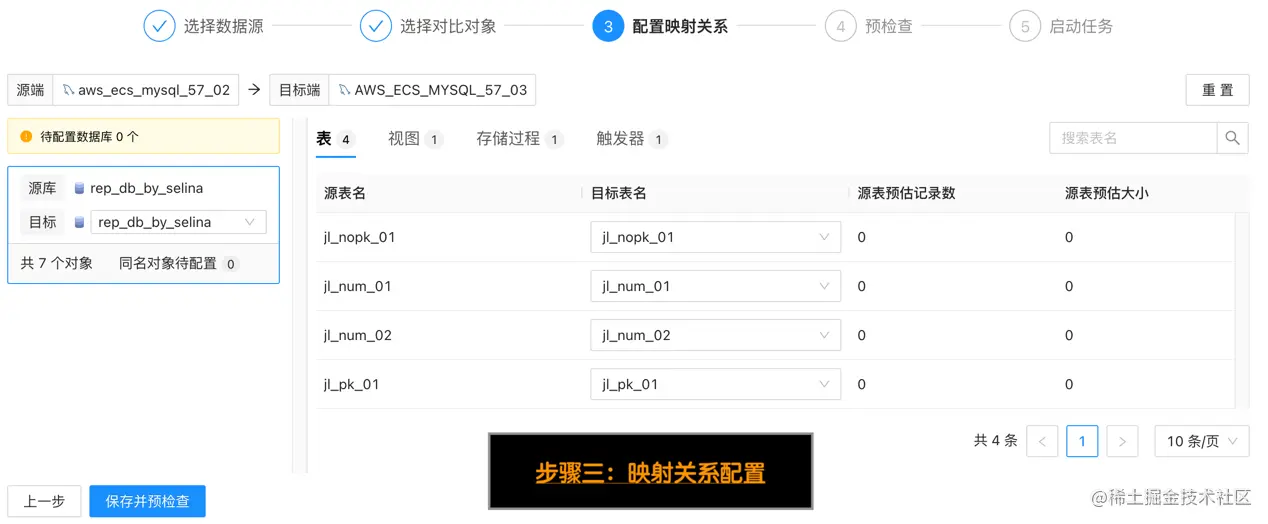Image resolution: width=1268 pixels, height=524 pixels.
Task: Click the source database name rep_db_by_selina
Action: 147,188
